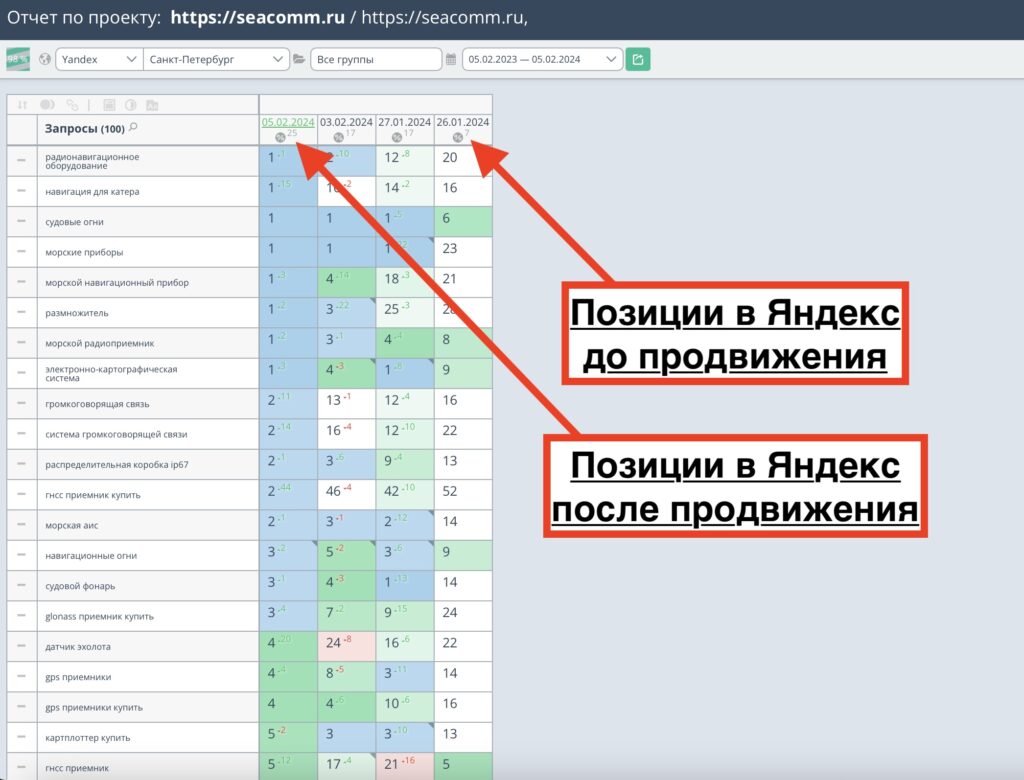
Task: Click the half-circle contrast icon in table toolbar
Action: click(x=131, y=105)
